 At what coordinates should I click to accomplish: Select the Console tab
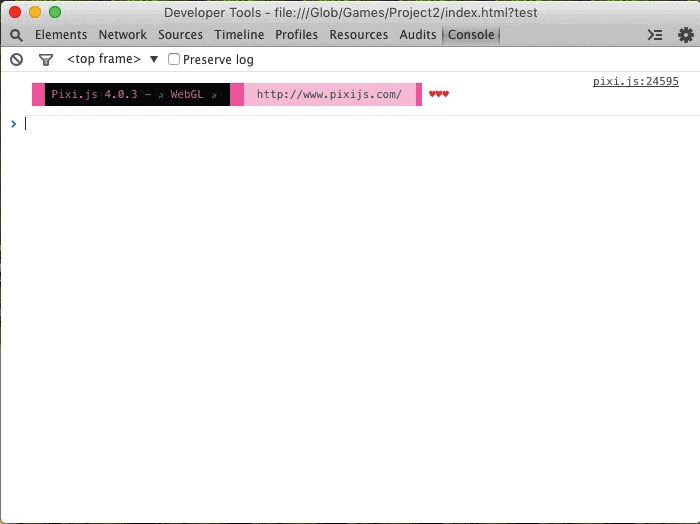click(x=471, y=35)
